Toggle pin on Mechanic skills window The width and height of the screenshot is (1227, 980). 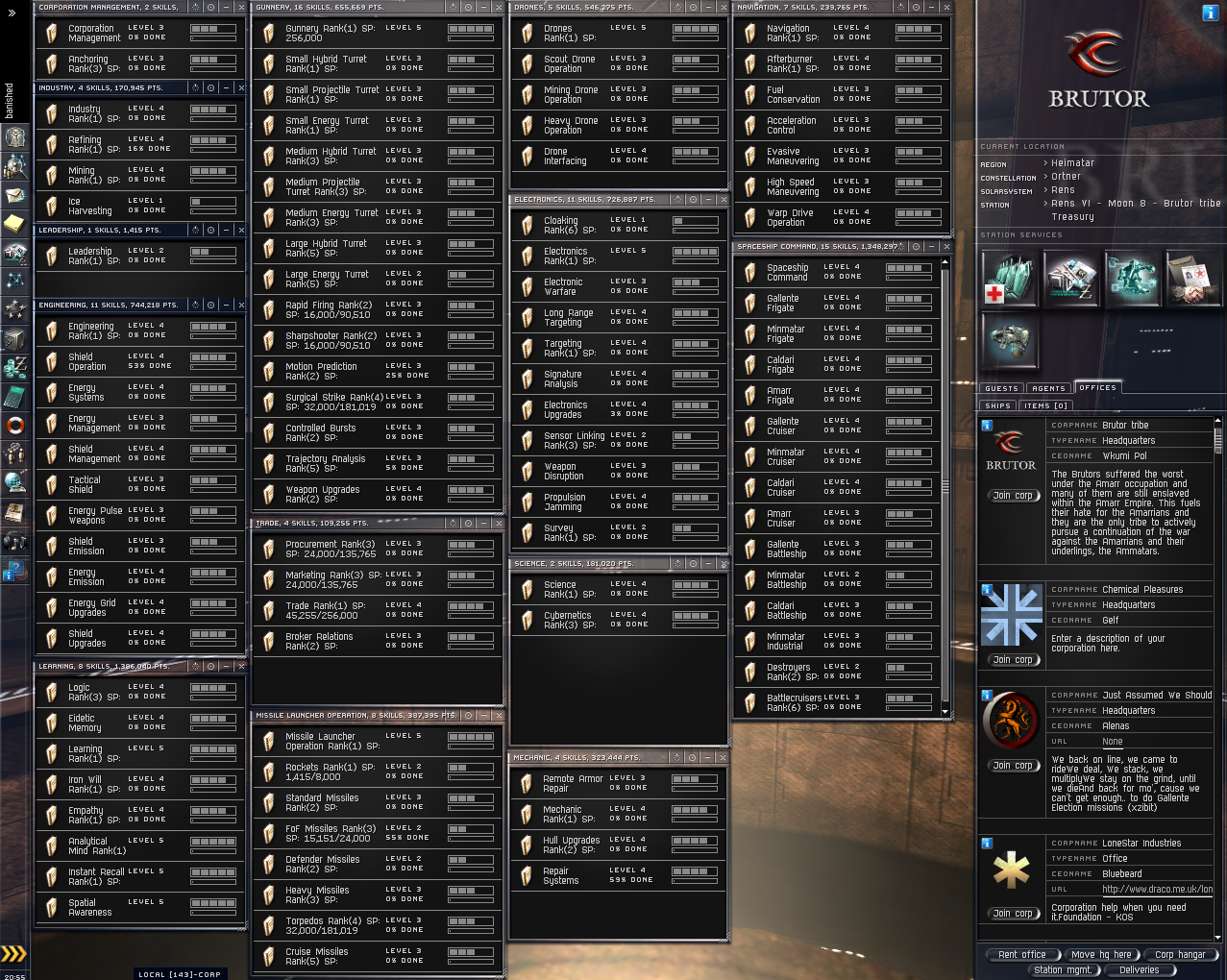pos(694,758)
